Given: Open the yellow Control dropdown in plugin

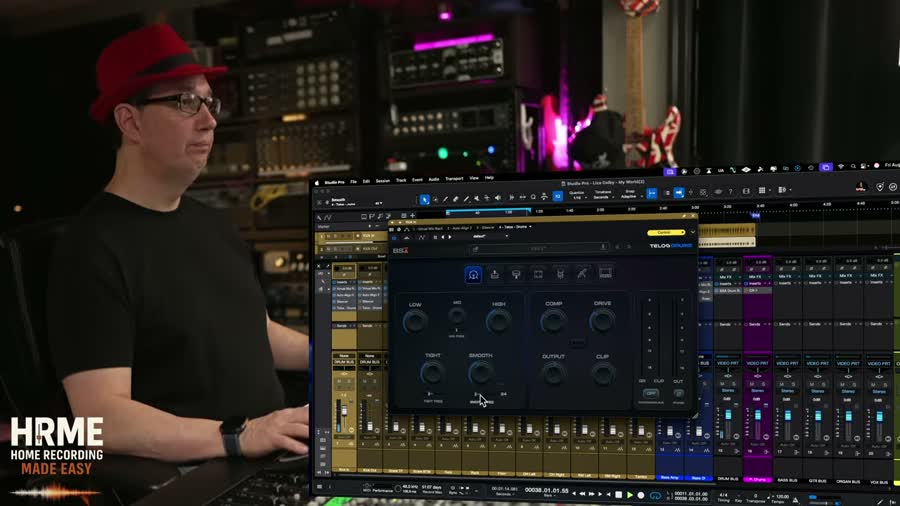Looking at the screenshot, I should click(666, 232).
